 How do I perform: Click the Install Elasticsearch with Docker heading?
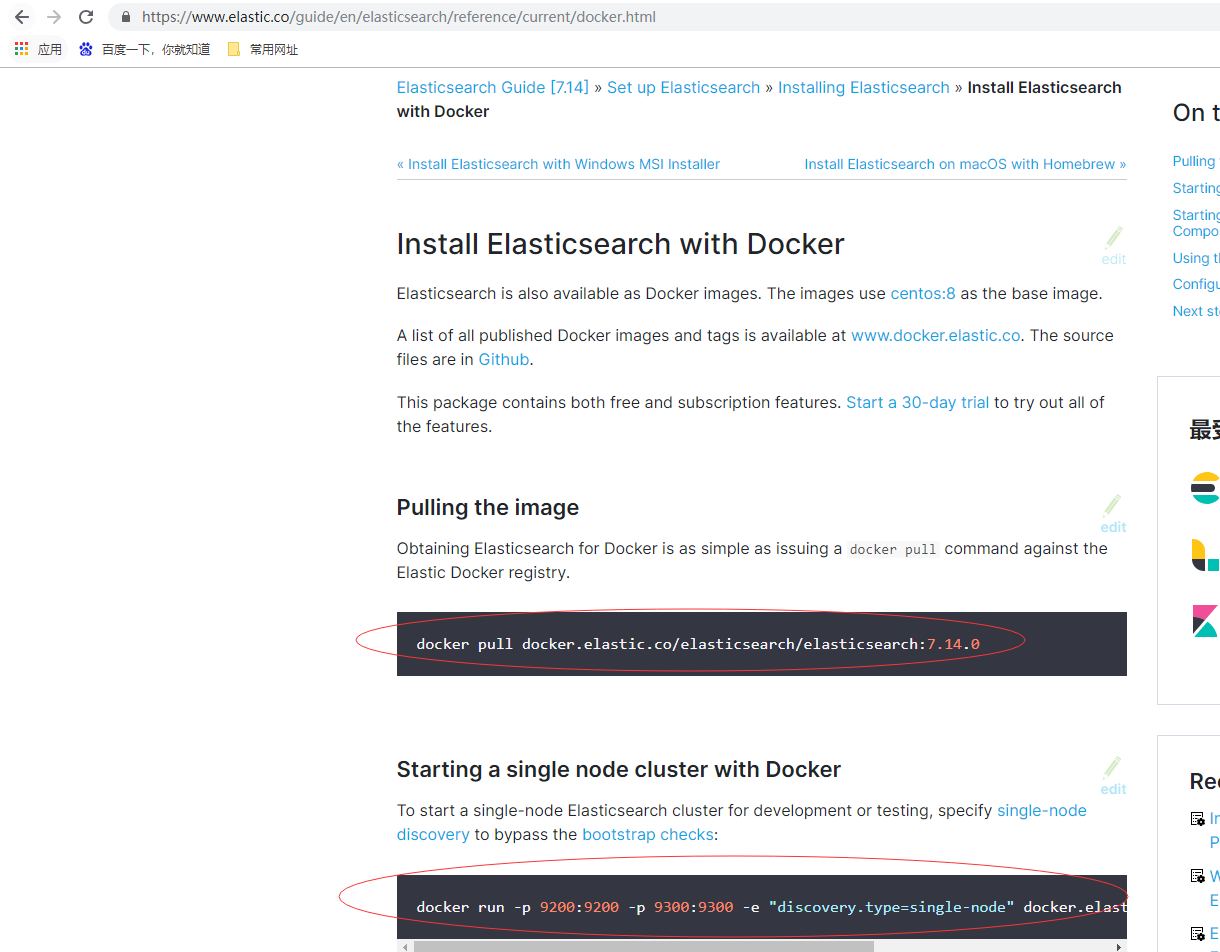(620, 244)
